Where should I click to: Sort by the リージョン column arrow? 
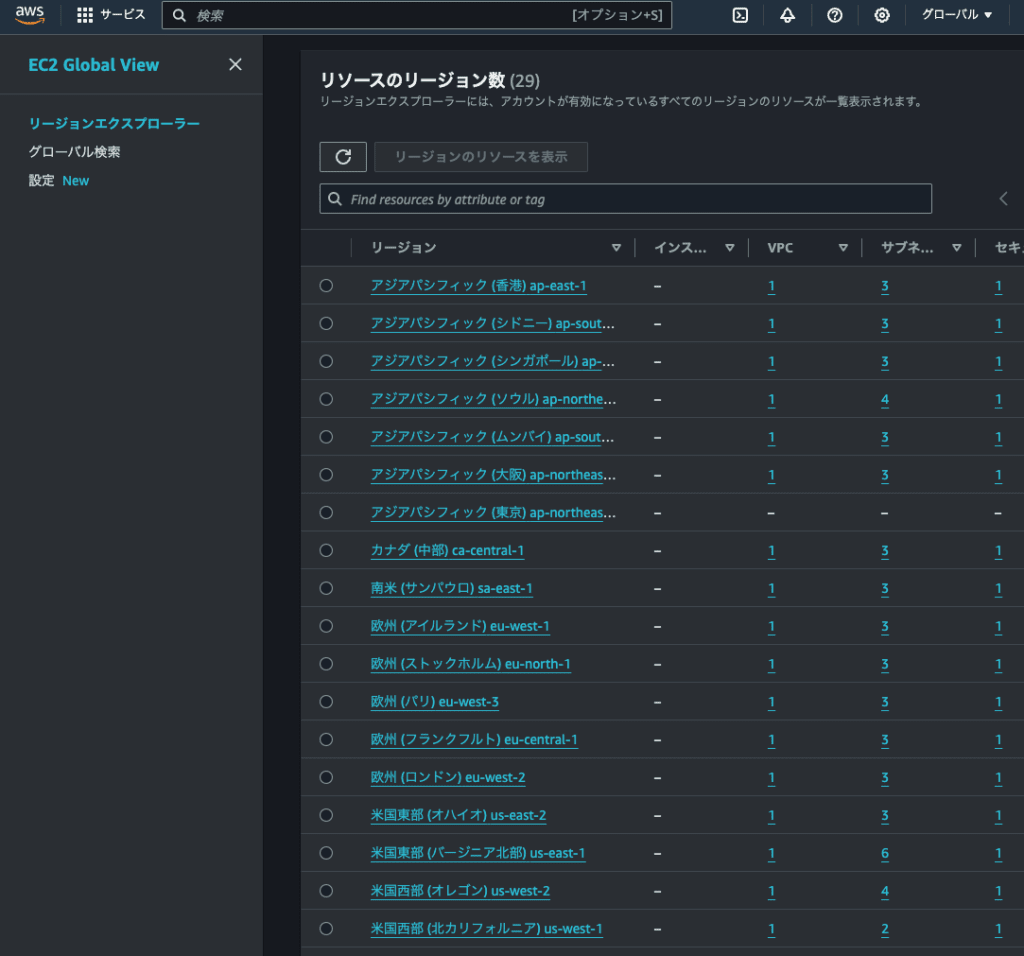pos(616,247)
